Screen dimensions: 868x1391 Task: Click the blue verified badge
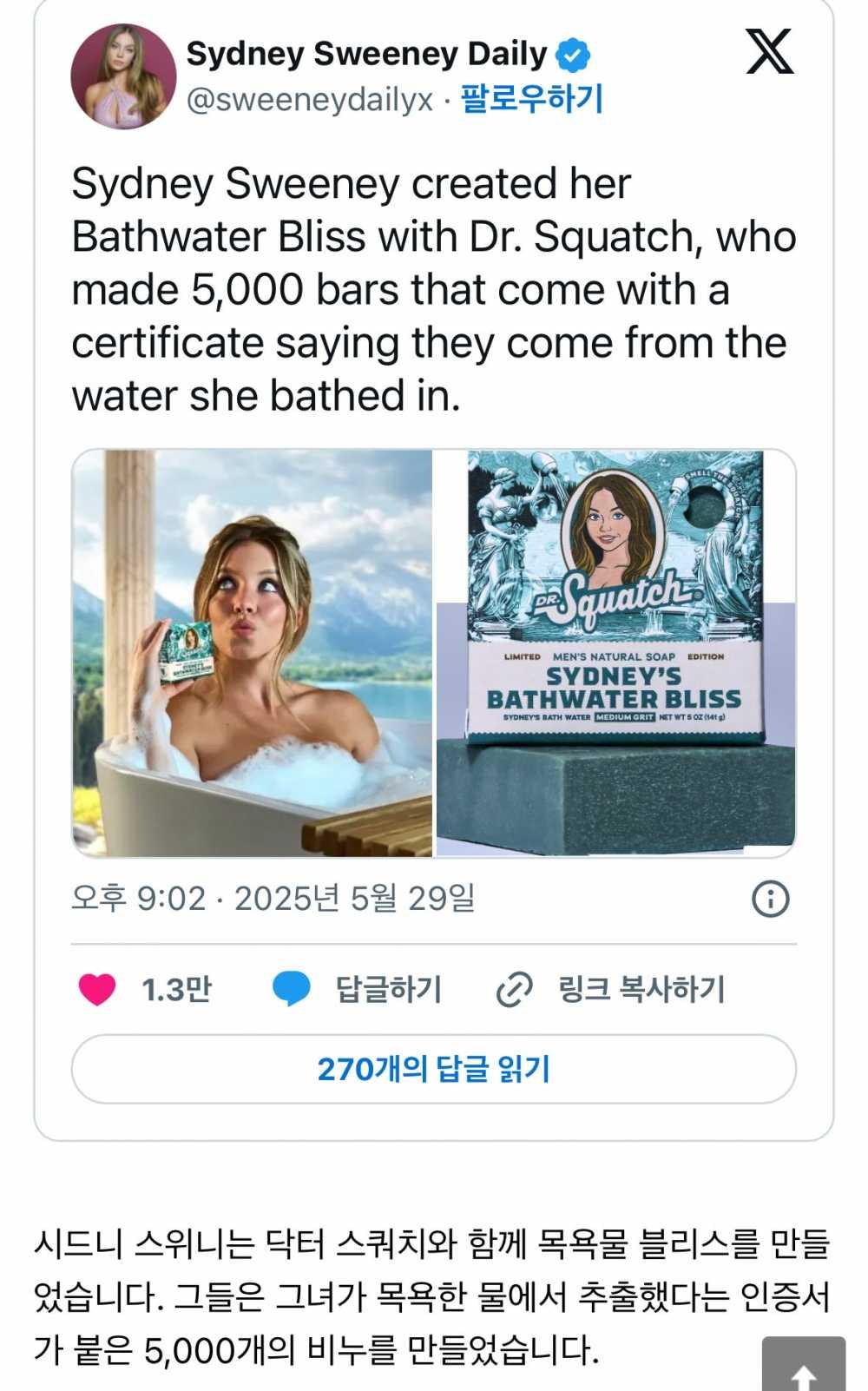[x=573, y=55]
